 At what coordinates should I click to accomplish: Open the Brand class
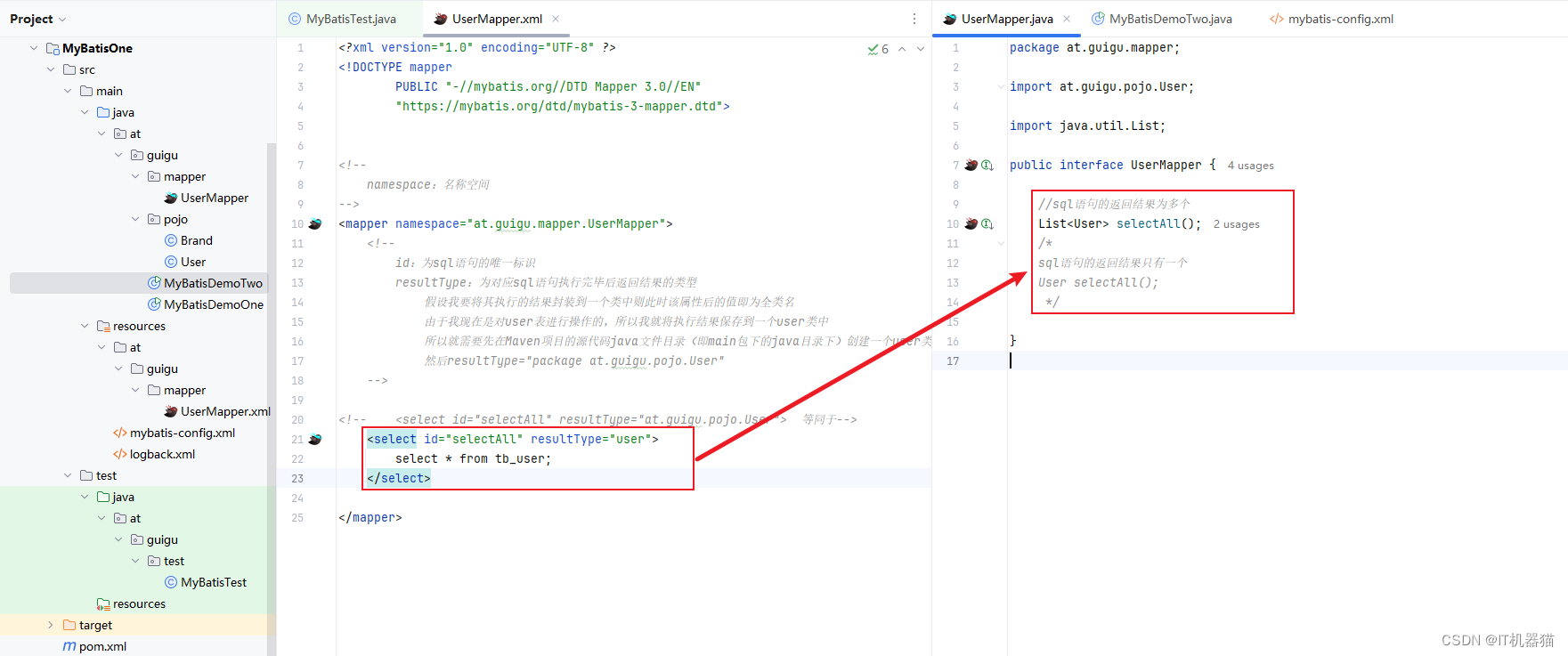tap(188, 240)
